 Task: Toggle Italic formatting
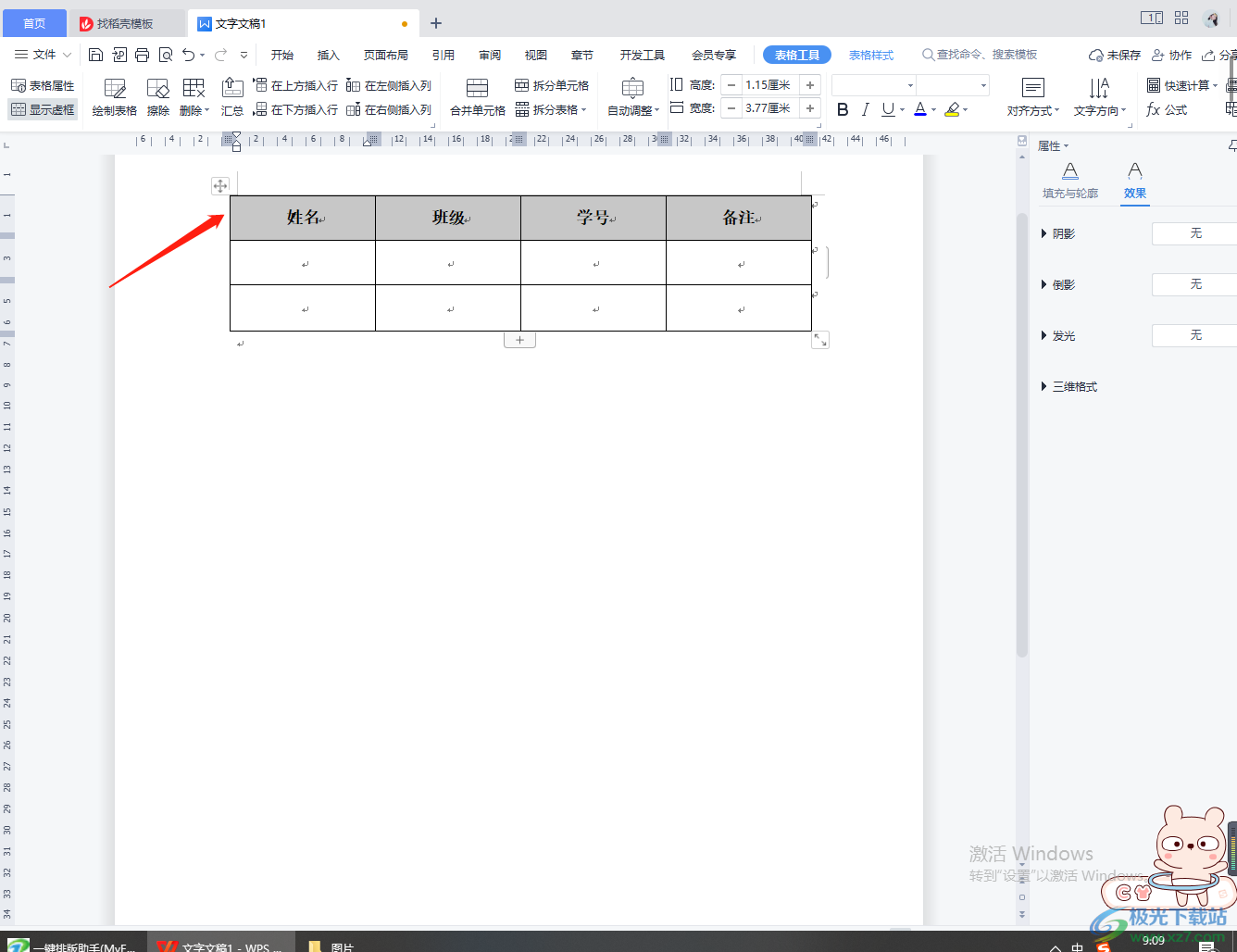point(865,109)
